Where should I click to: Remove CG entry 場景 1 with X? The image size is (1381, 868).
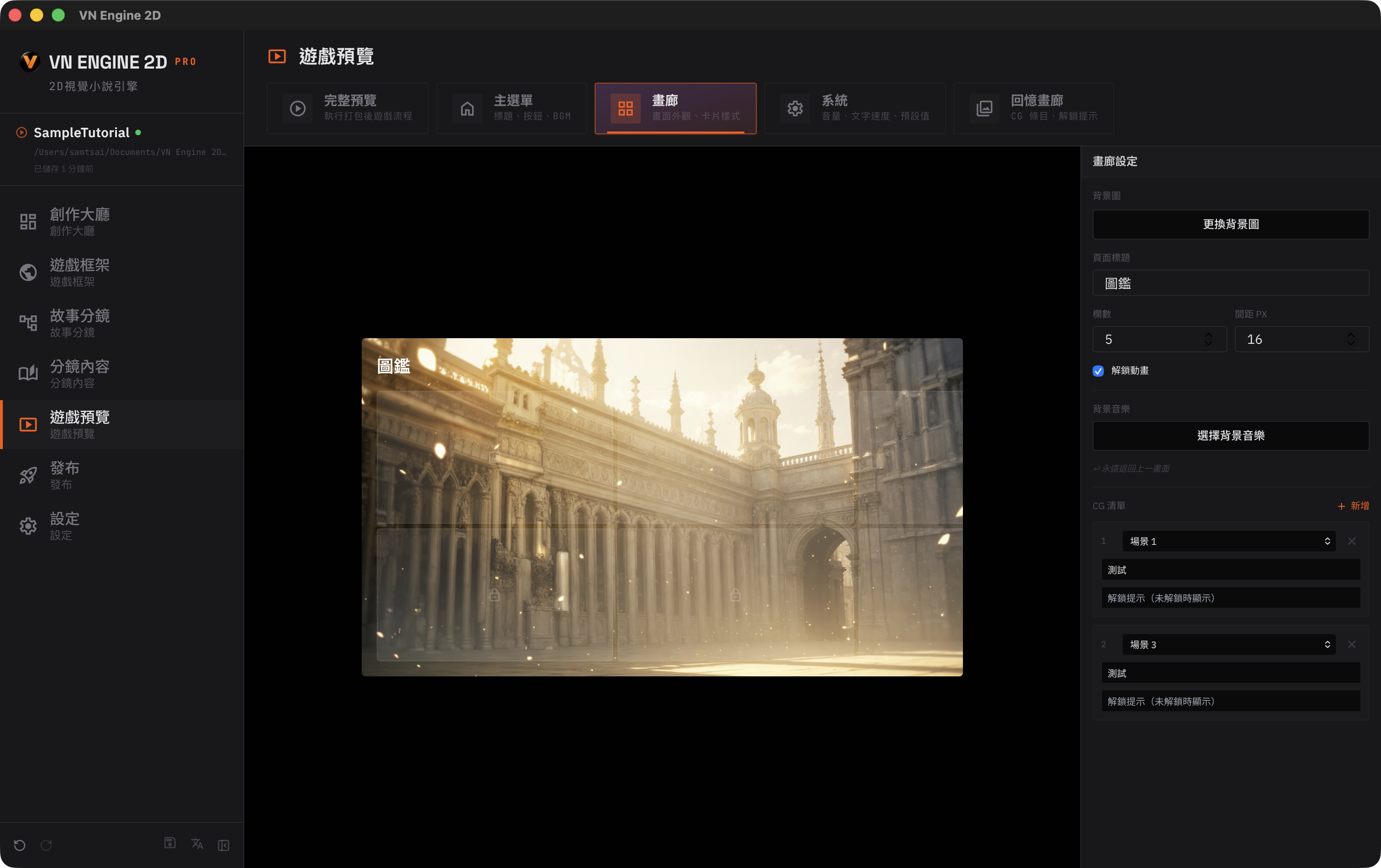[1352, 541]
